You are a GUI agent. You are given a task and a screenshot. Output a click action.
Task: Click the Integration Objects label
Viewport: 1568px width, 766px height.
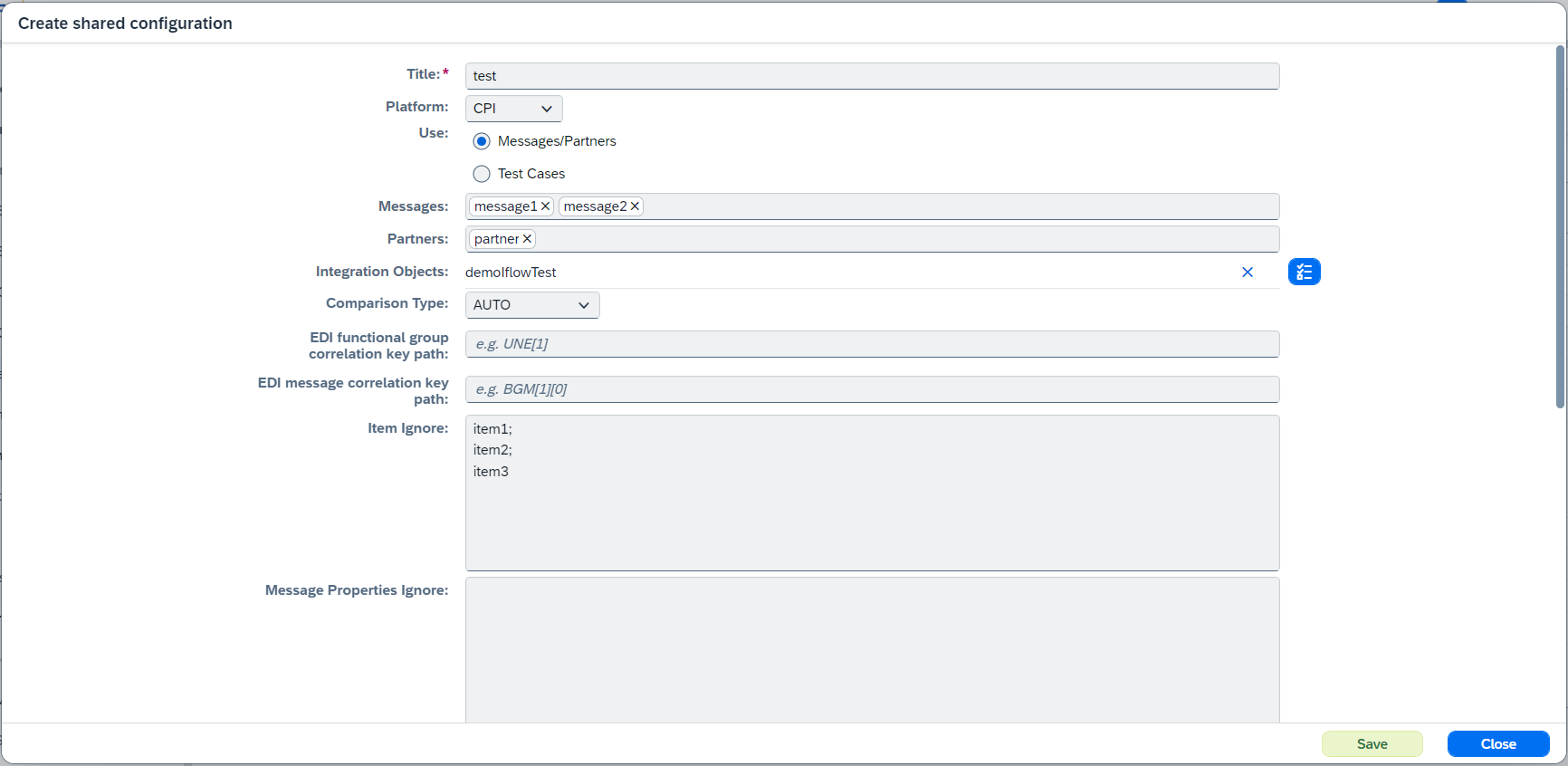(x=382, y=272)
